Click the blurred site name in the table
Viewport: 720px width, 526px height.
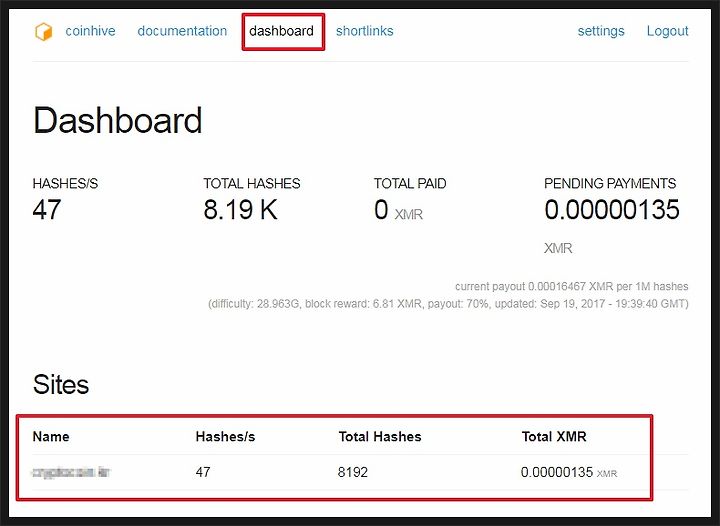71,472
